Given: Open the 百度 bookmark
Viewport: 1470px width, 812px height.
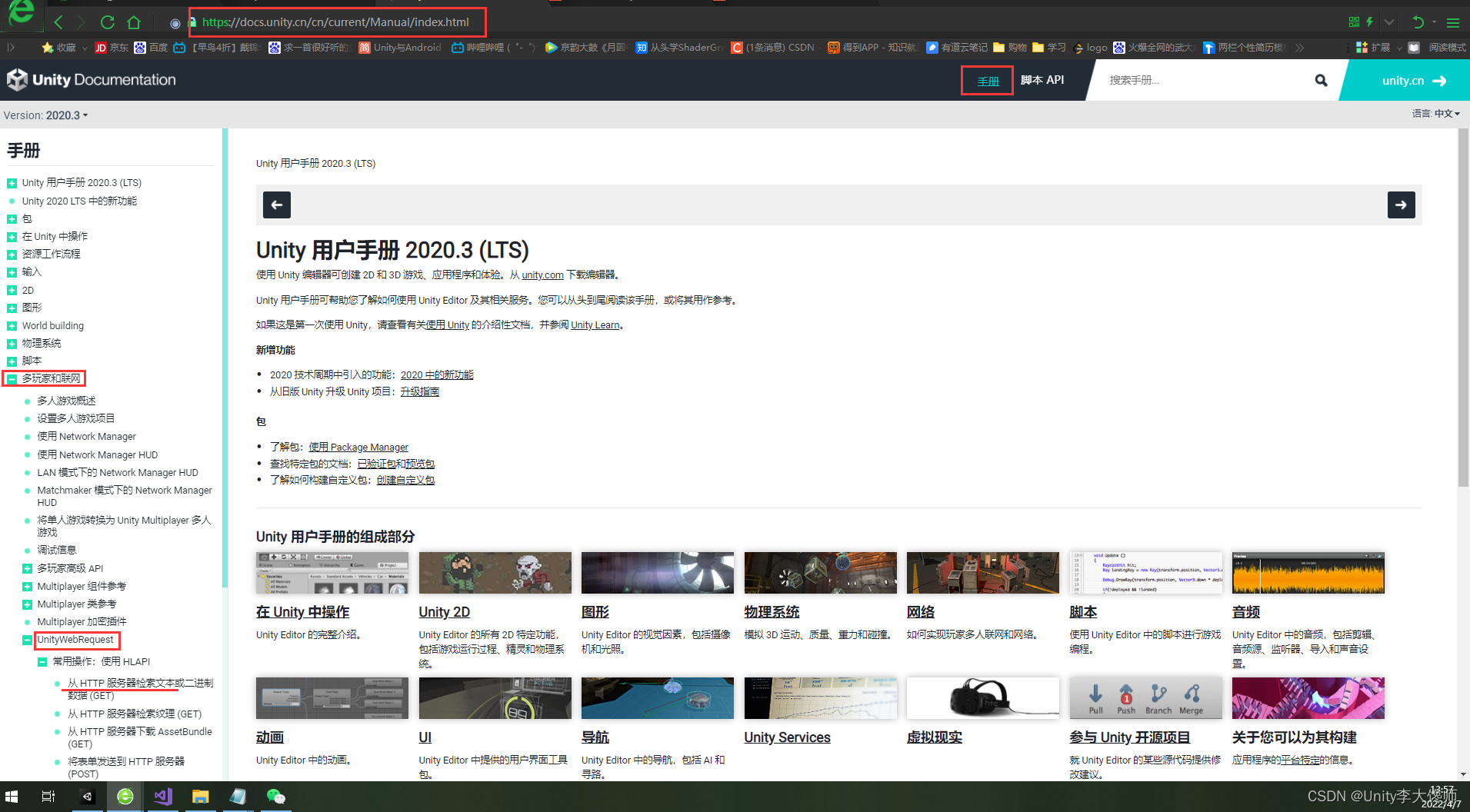Looking at the screenshot, I should pos(151,48).
